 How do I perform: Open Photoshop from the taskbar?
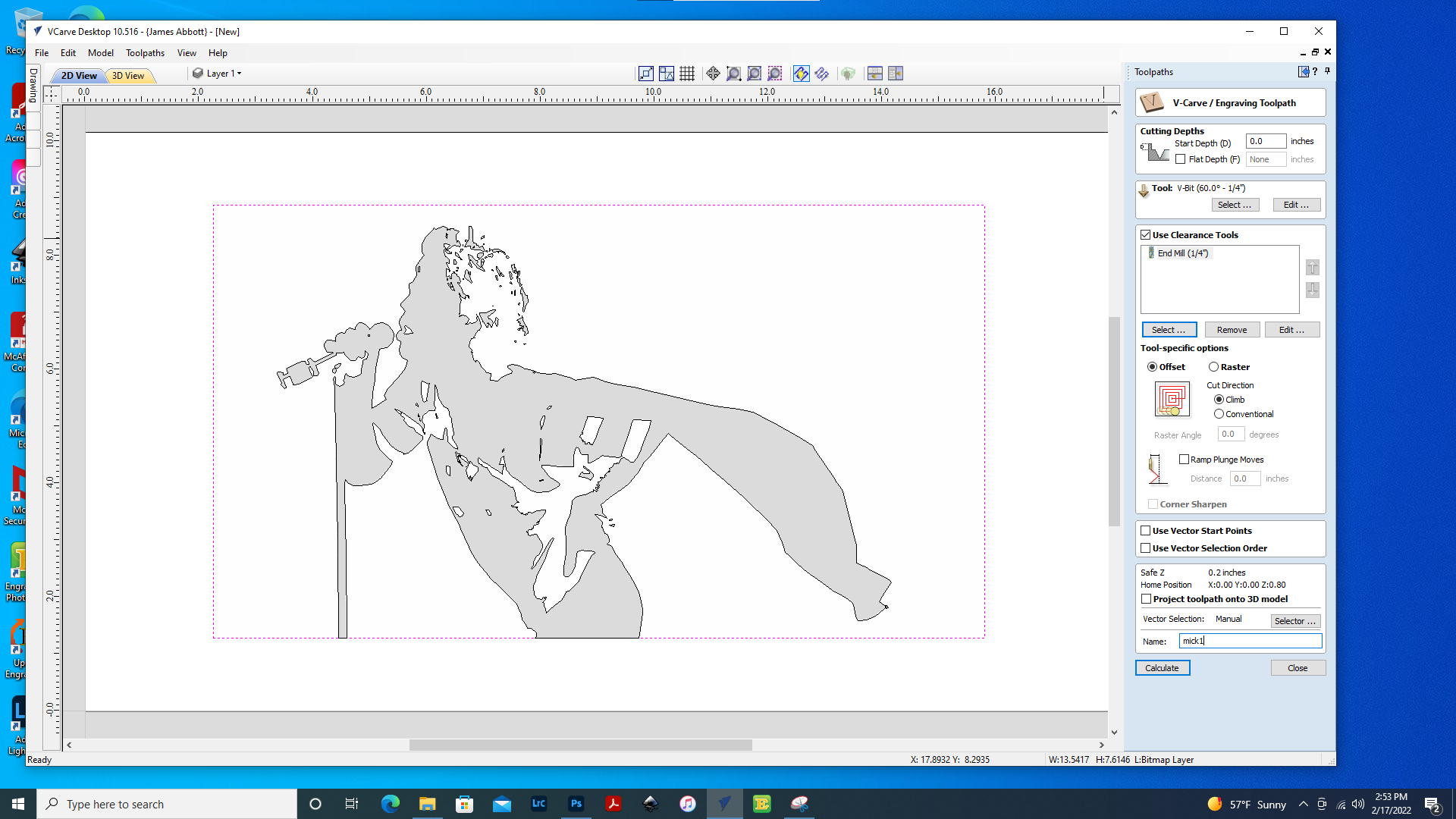576,804
